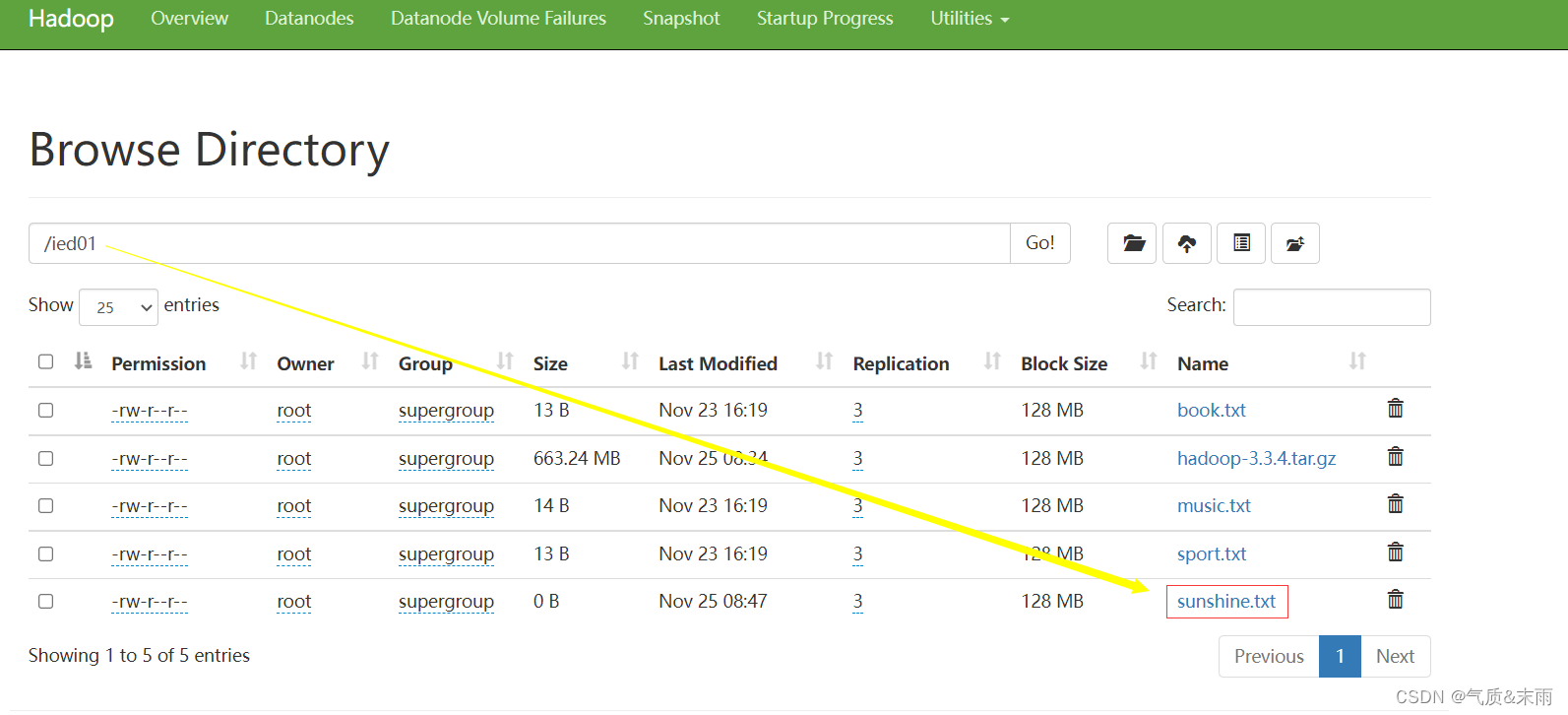Edit supergroup of the sport.txt row
1568x715 pixels.
446,554
